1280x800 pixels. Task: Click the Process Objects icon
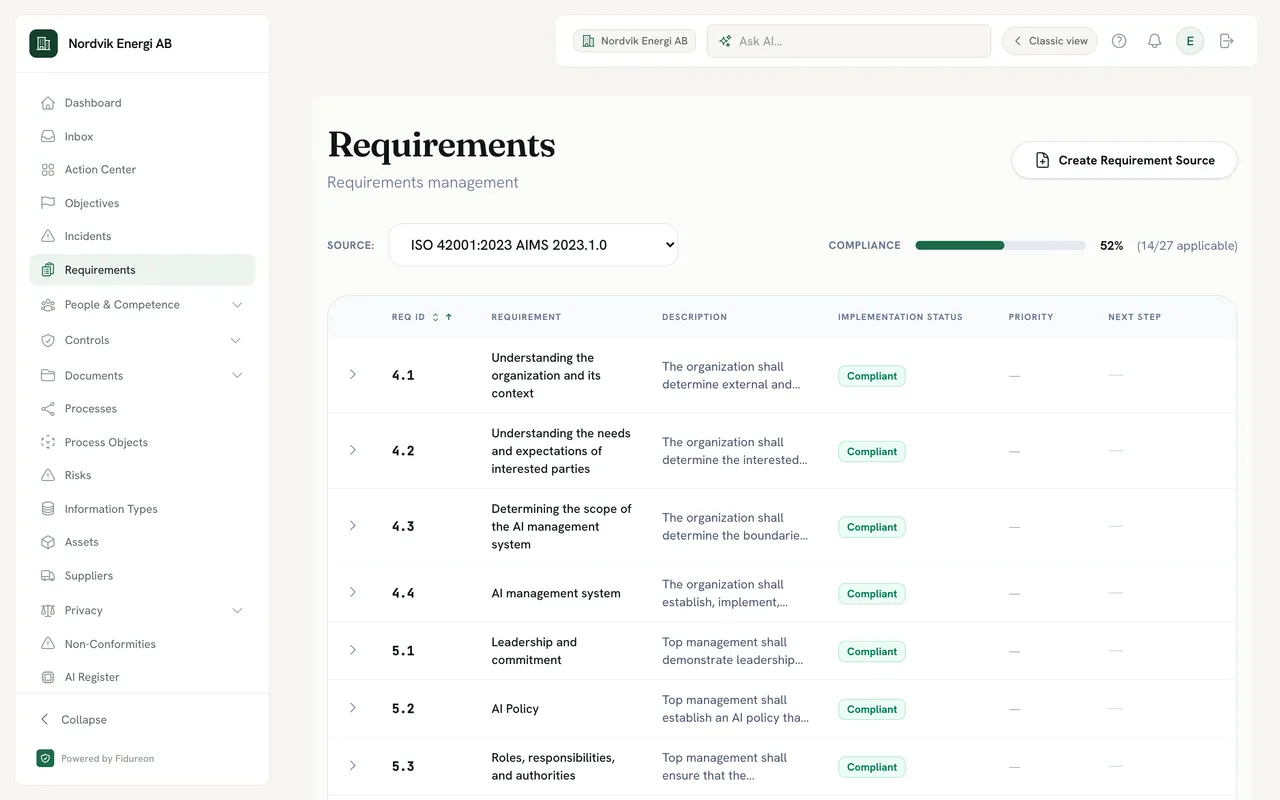tap(47, 442)
